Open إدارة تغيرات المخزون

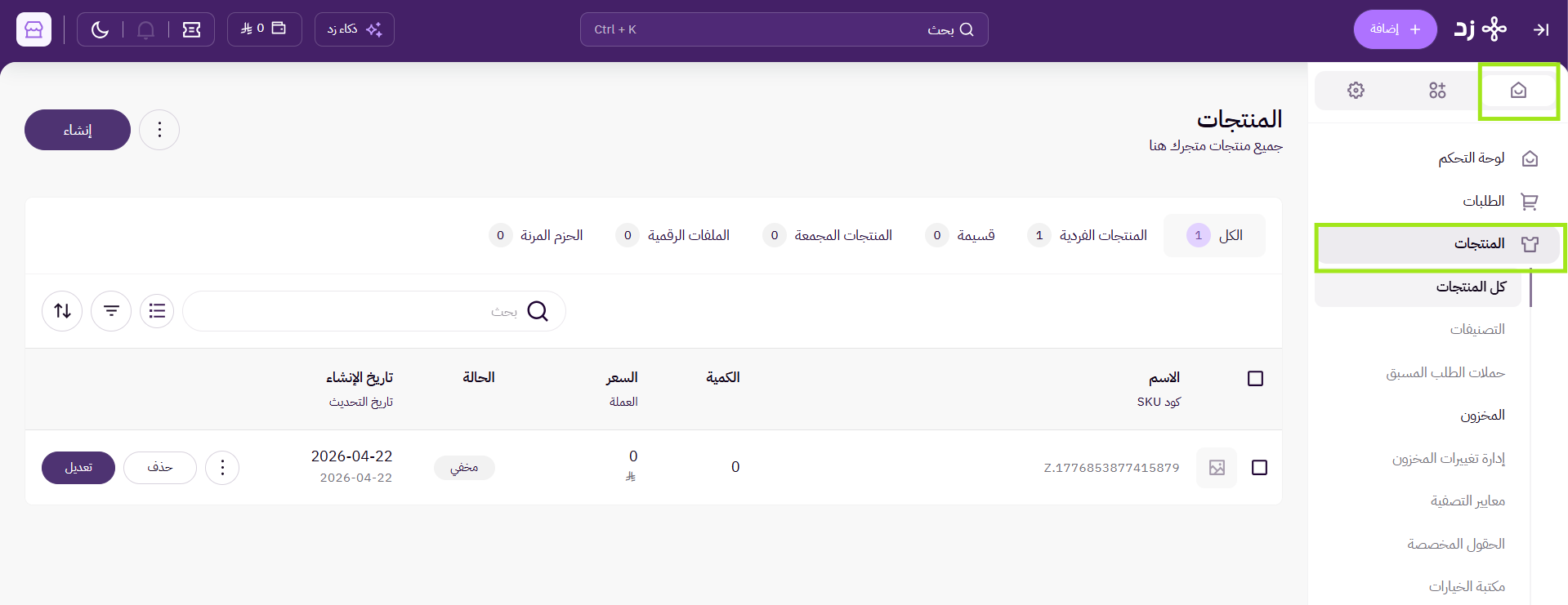tap(1448, 458)
